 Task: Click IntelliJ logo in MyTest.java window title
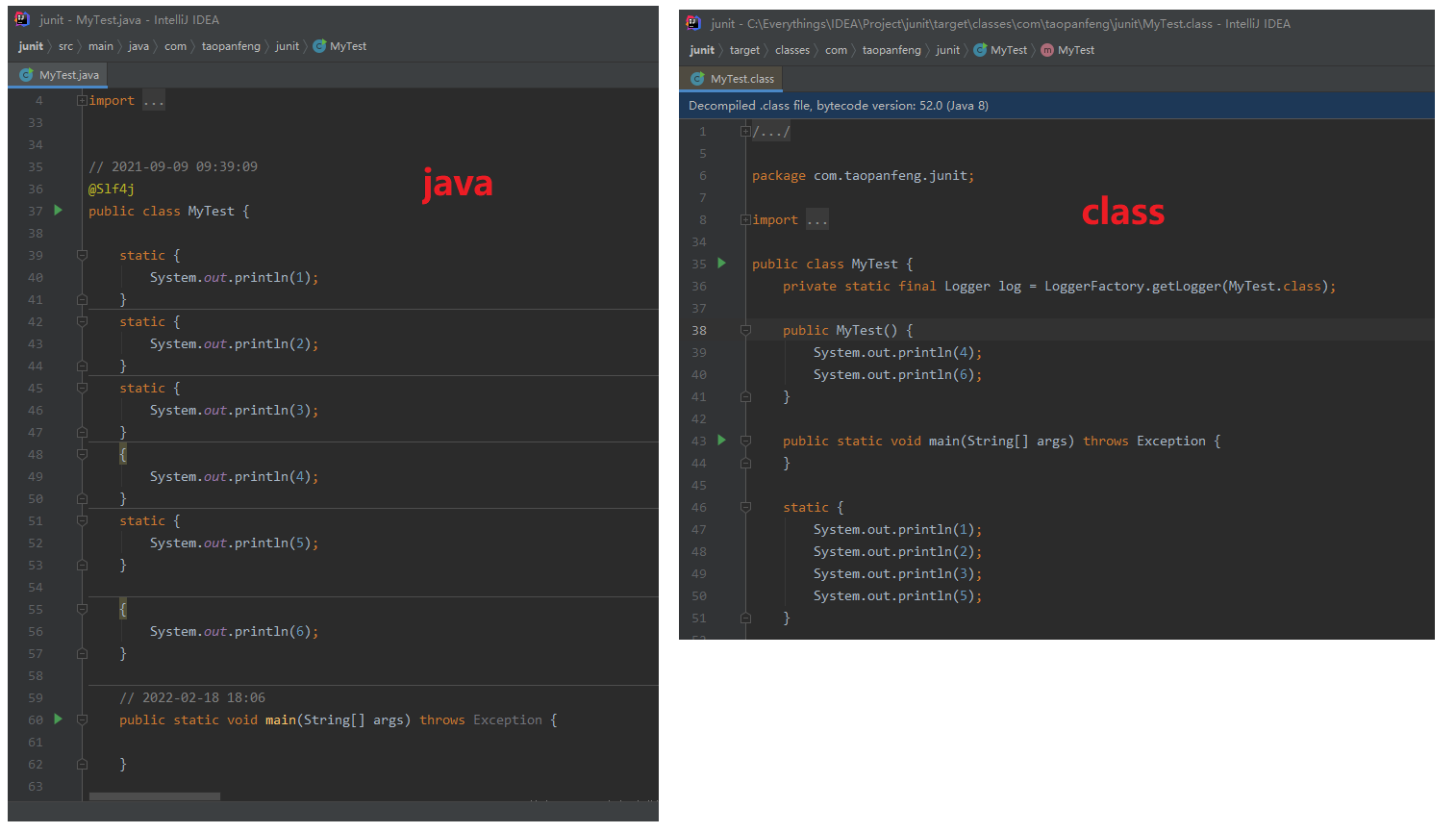(x=22, y=19)
